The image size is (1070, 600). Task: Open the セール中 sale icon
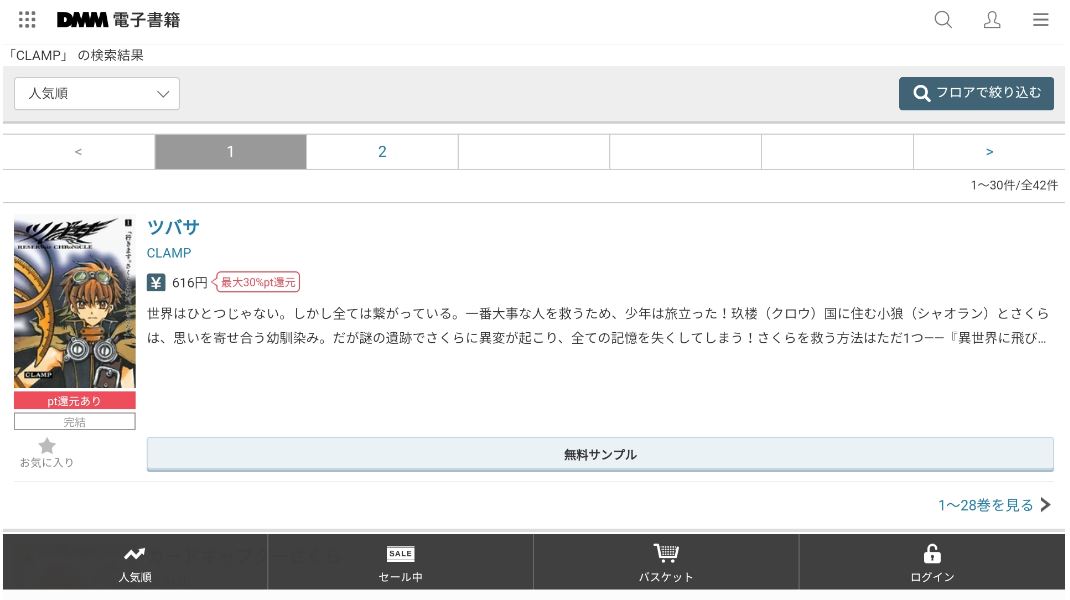click(x=400, y=554)
